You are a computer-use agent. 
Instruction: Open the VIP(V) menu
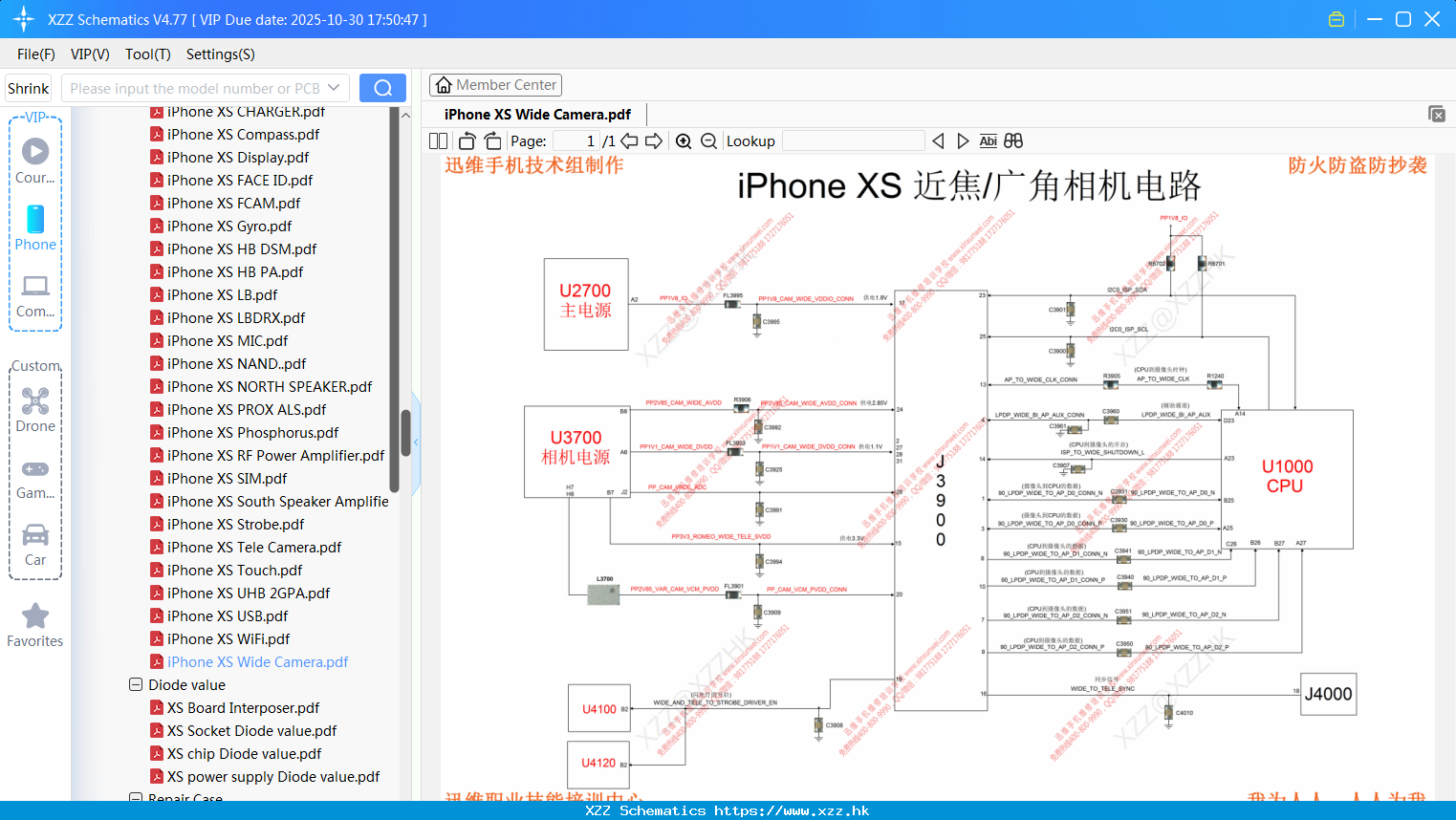[90, 54]
